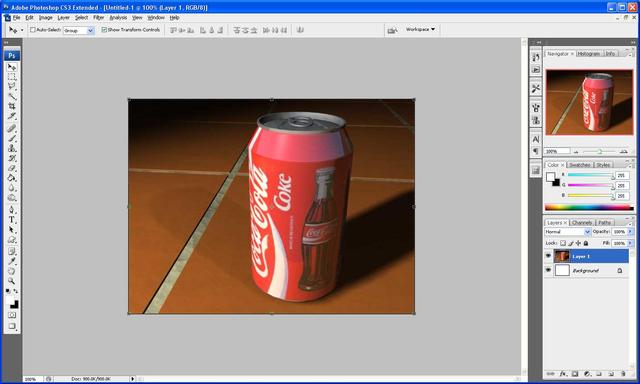
Task: Open the Filter menu
Action: (x=98, y=18)
